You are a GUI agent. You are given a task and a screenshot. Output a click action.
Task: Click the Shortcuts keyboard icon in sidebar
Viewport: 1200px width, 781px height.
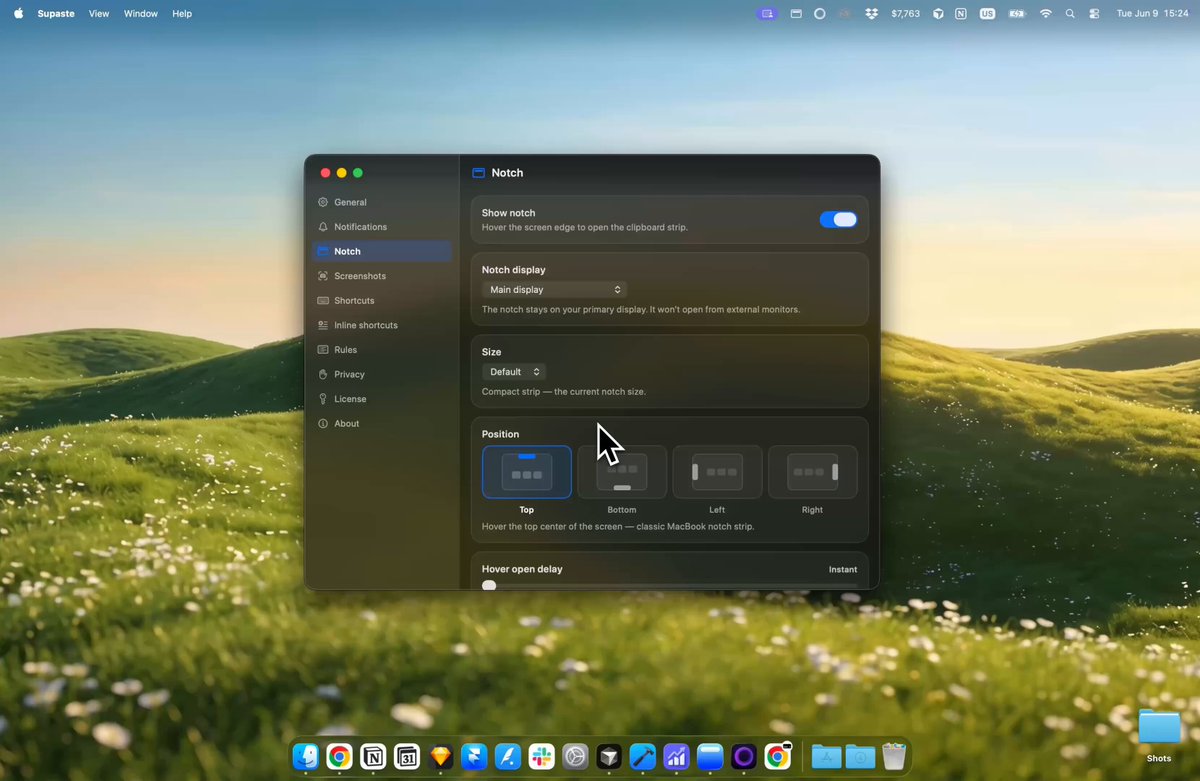pos(323,300)
